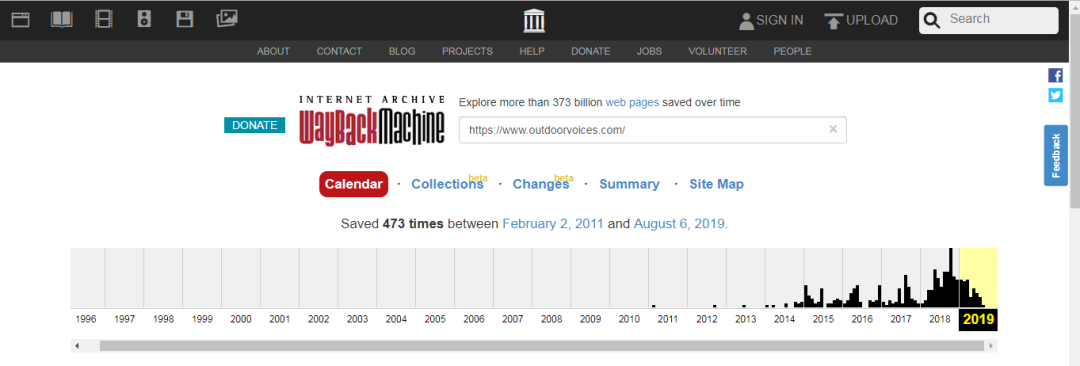
Task: Open the Audio speaker icon
Action: tap(143, 19)
